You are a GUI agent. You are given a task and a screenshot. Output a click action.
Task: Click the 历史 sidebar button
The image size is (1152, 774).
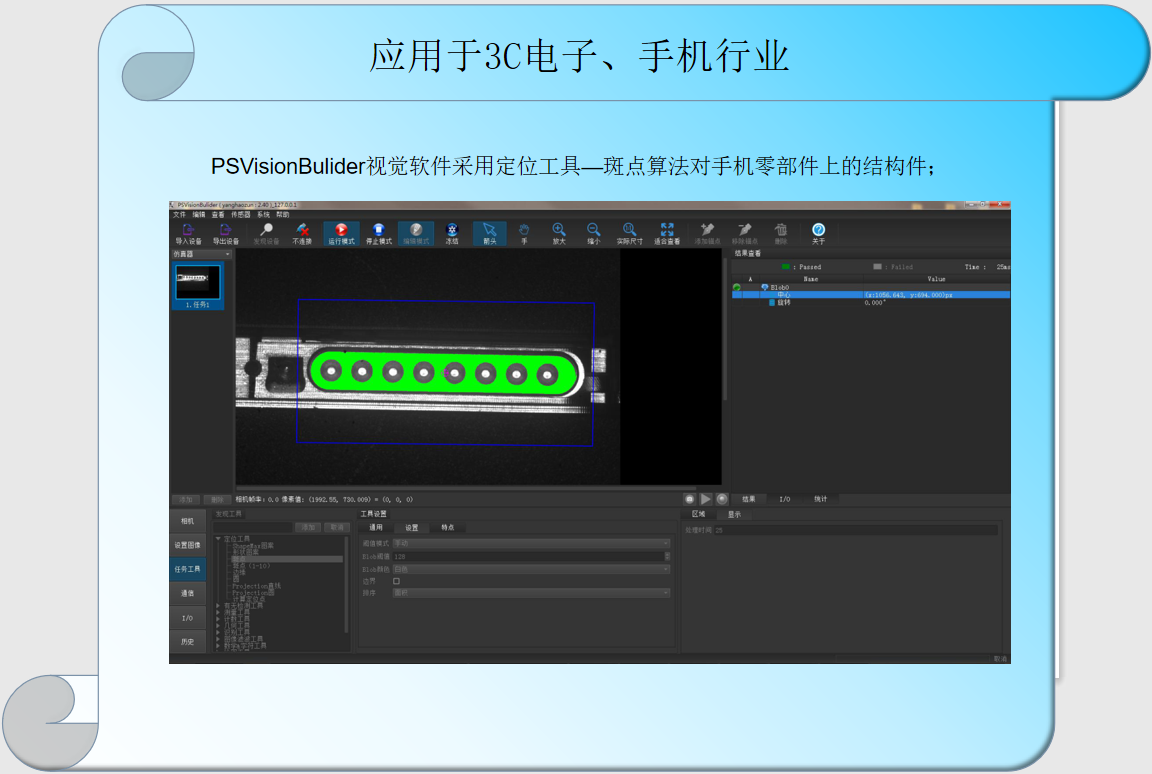(x=188, y=641)
